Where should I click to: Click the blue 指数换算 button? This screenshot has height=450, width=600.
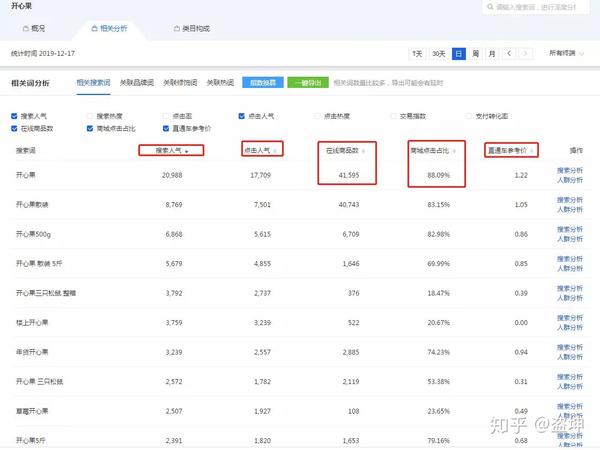(x=263, y=83)
